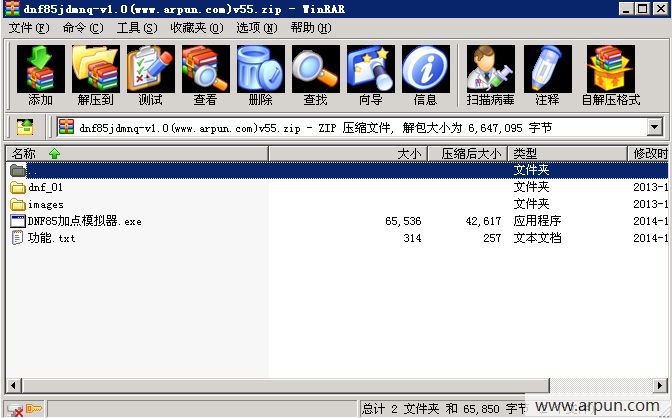The width and height of the screenshot is (672, 418).
Task: Maximize the WinRAR window
Action: [x=642, y=9]
